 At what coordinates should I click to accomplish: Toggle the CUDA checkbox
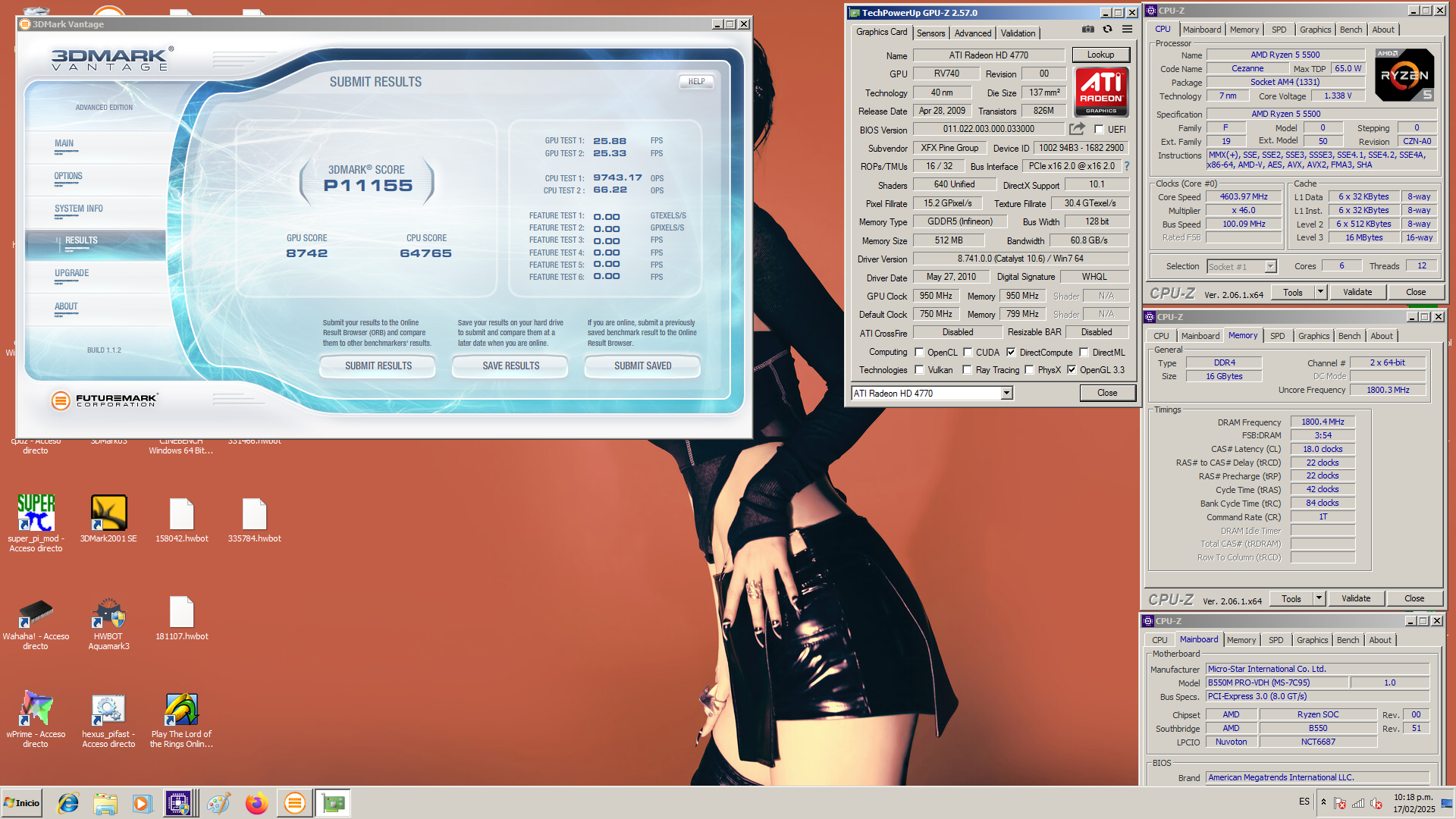click(968, 353)
